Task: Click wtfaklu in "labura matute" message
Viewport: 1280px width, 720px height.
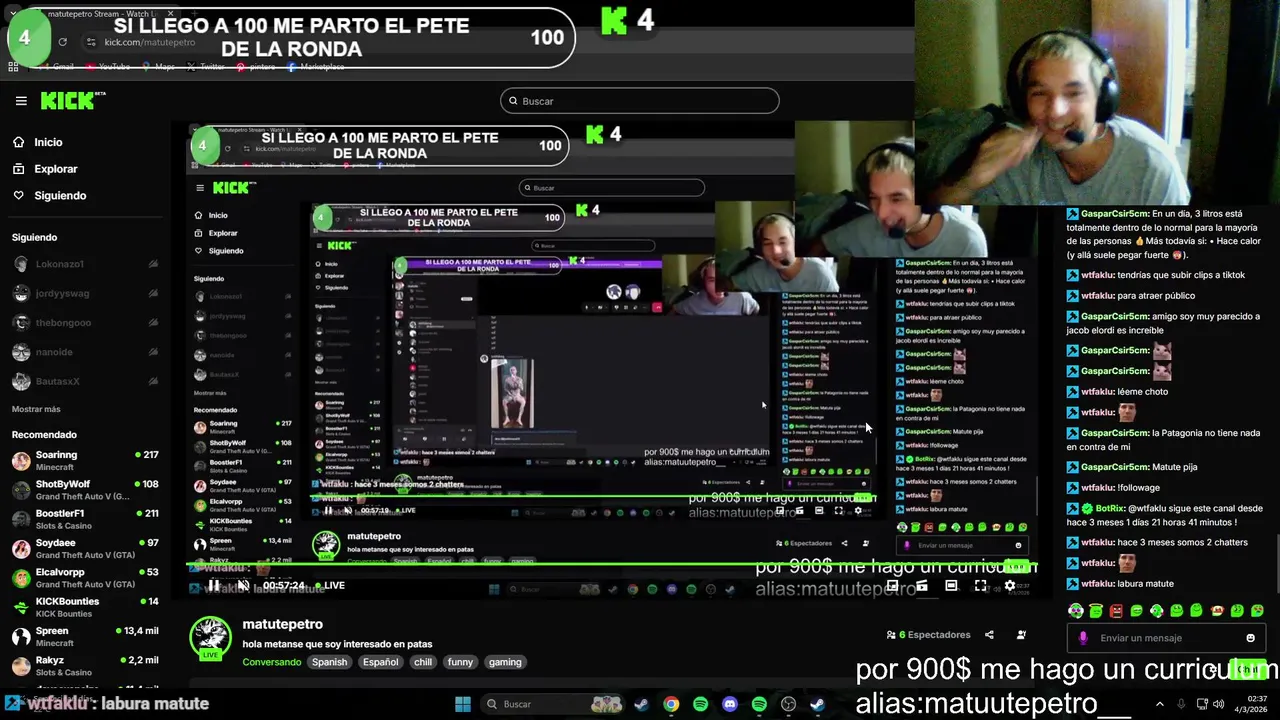Action: (1097, 584)
